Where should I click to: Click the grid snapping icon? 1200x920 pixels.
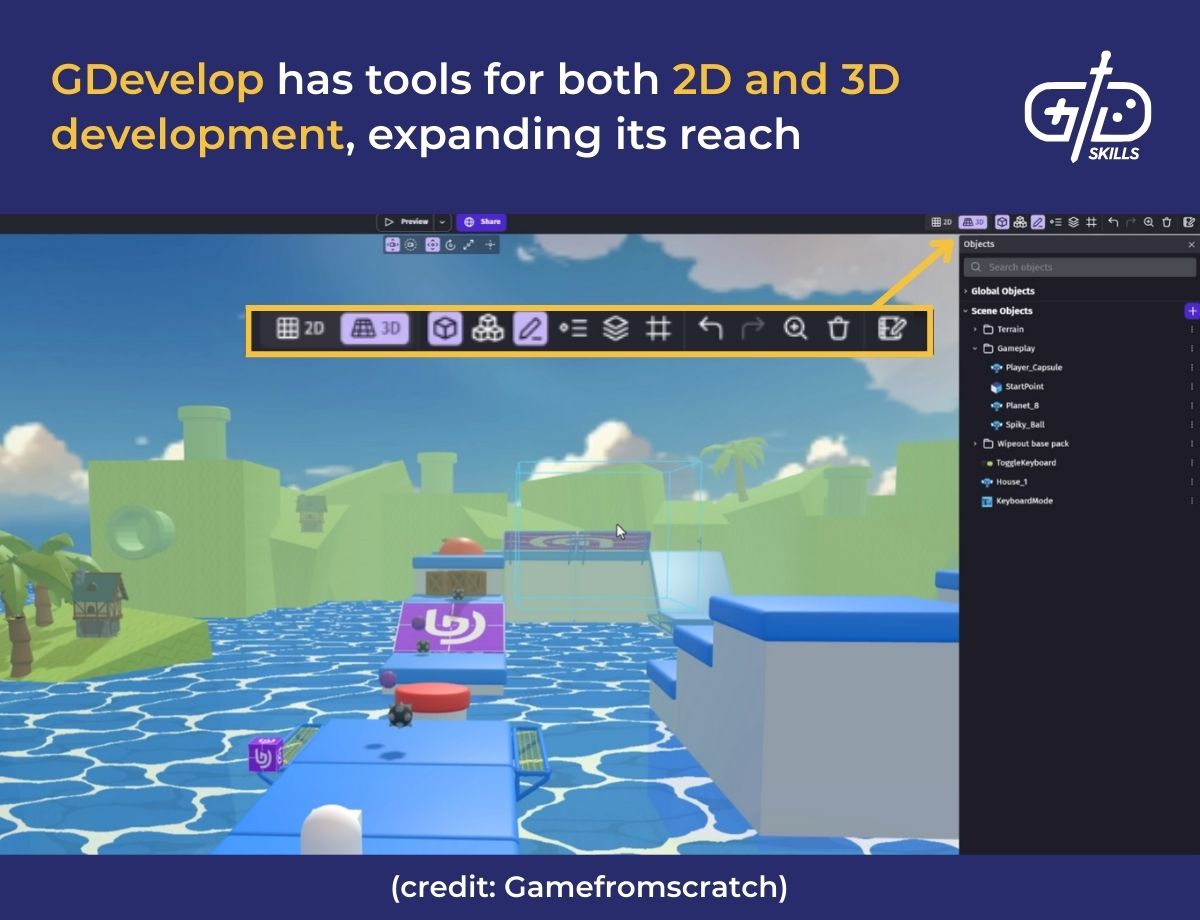657,329
